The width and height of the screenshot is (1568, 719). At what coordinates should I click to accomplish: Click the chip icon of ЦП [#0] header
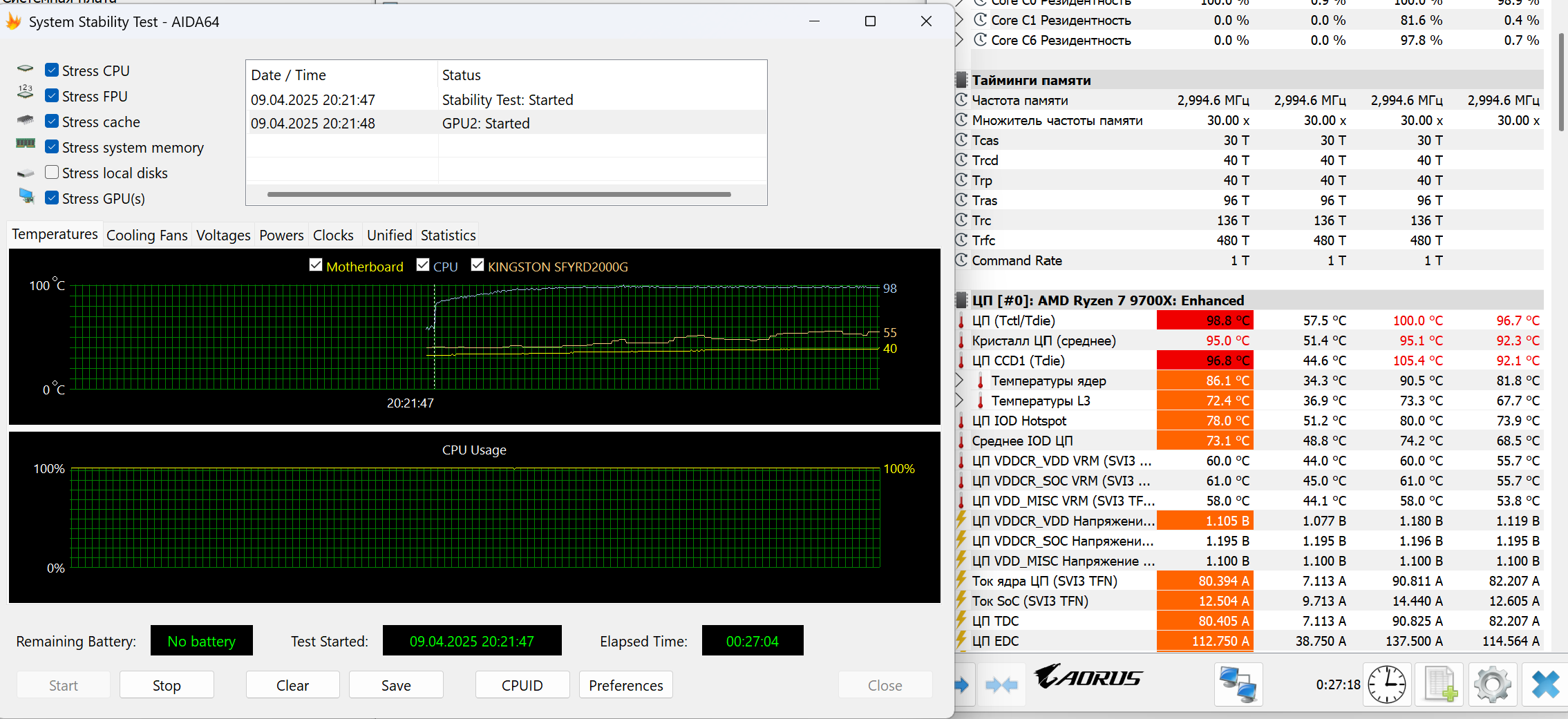(961, 300)
